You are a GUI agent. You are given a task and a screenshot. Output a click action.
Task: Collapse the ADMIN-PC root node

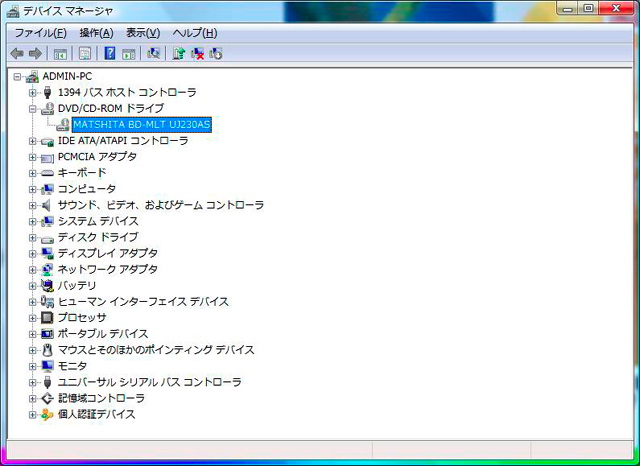17,77
